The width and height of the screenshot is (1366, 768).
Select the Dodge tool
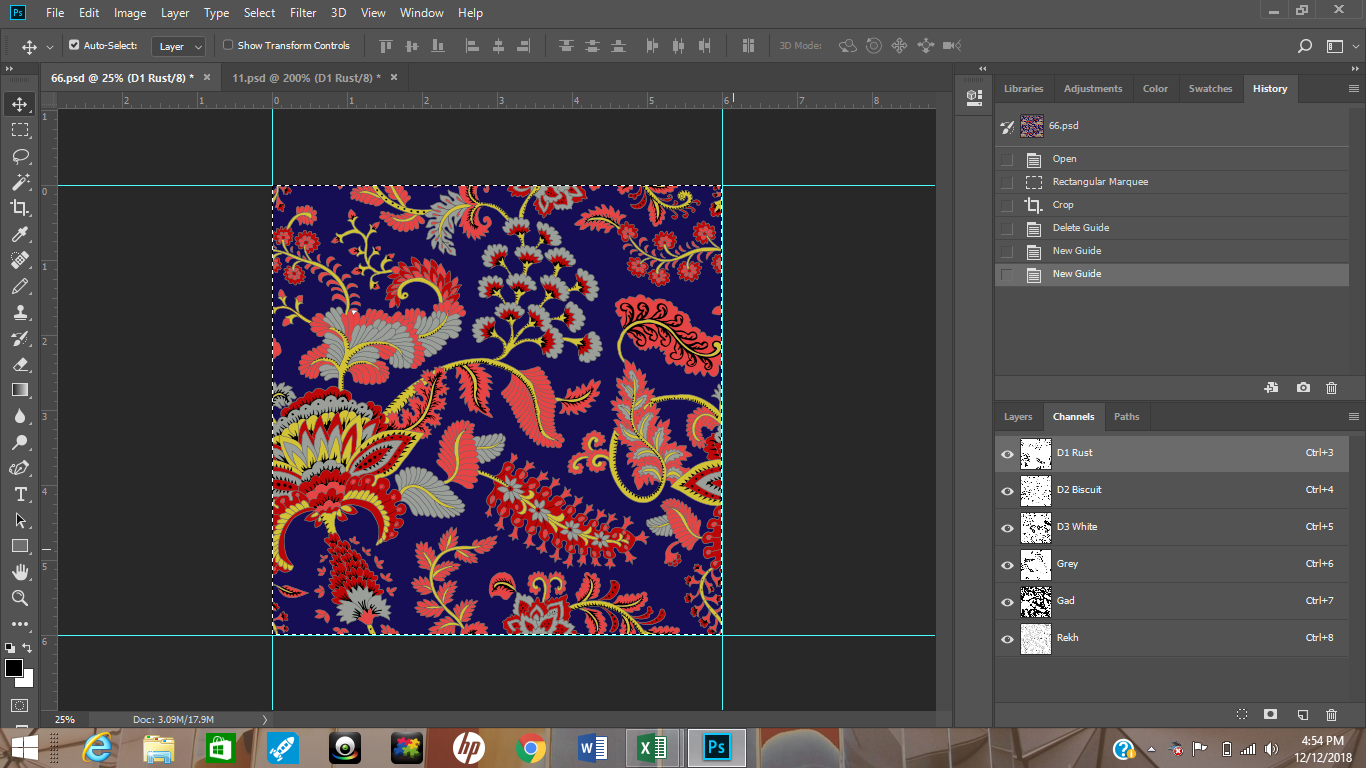click(x=20, y=442)
